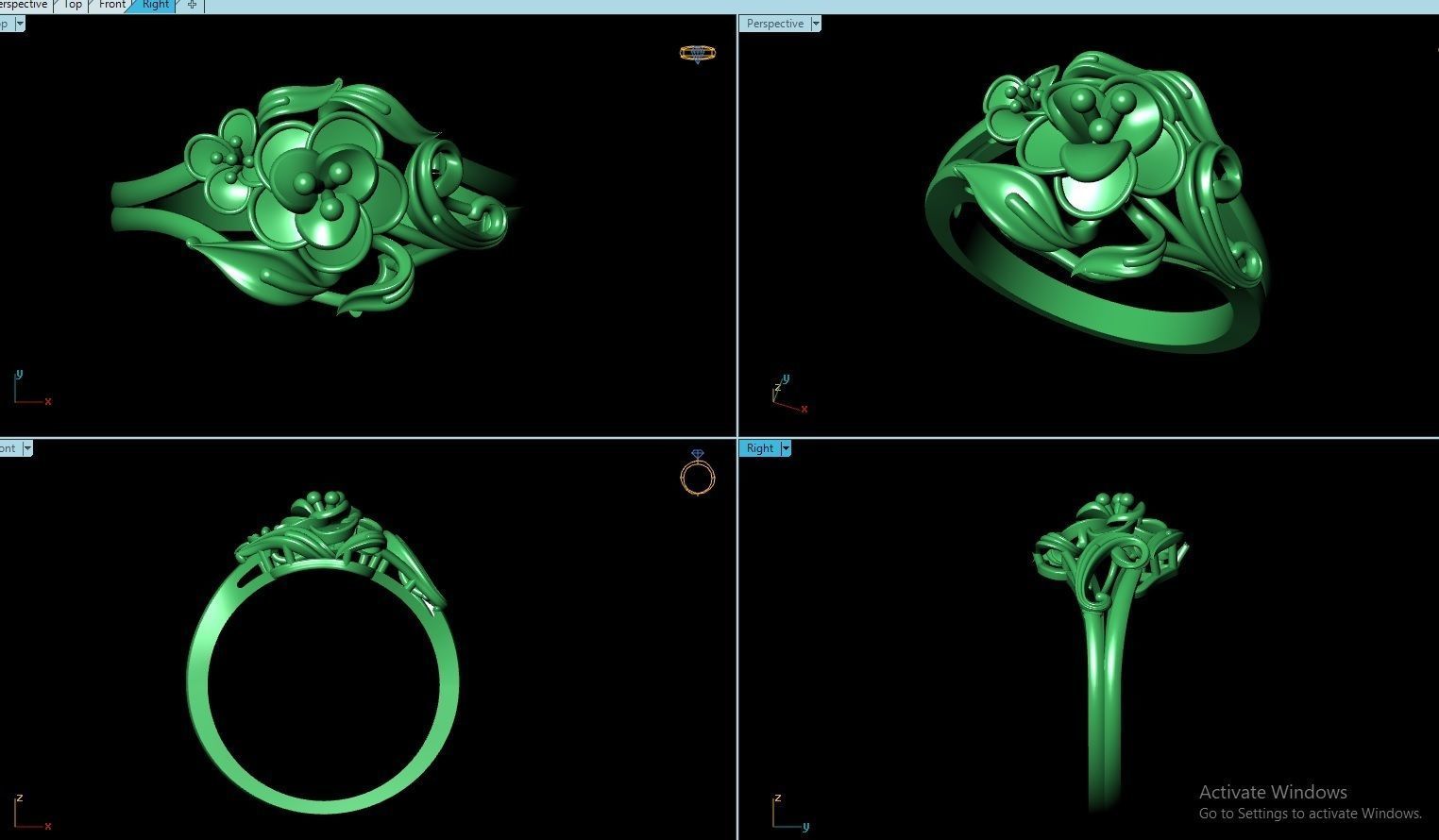Switch to the Perspective viewport tab

pos(24,5)
